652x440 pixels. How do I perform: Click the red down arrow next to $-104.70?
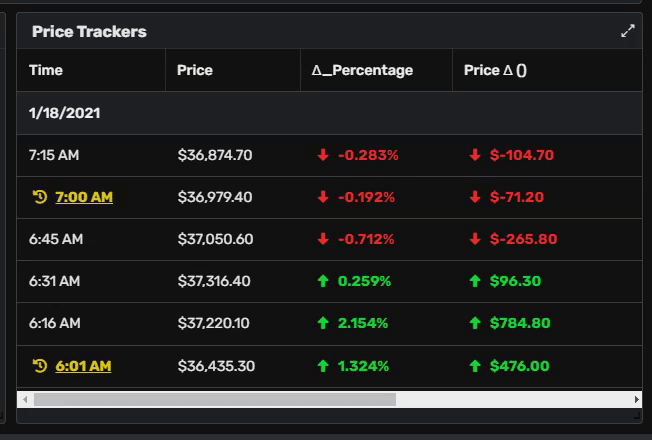tap(475, 155)
